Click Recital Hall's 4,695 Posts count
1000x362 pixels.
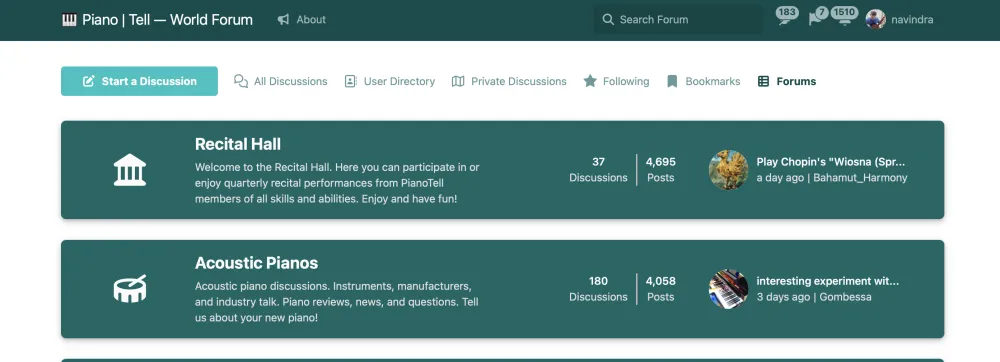tap(661, 170)
